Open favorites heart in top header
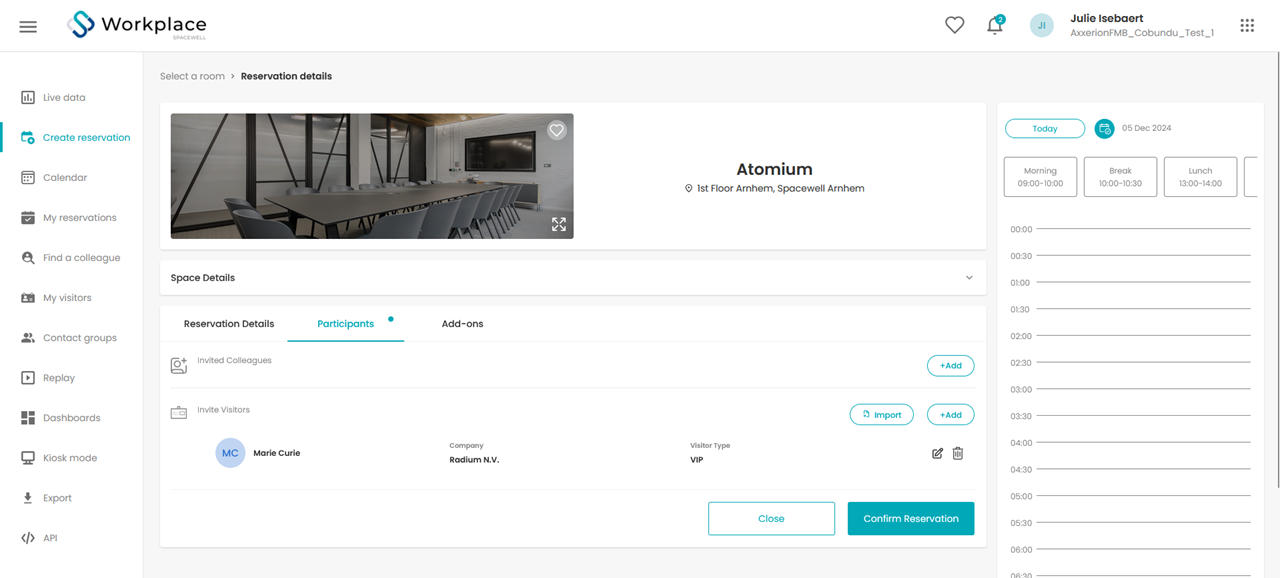Viewport: 1280px width, 578px height. point(955,26)
